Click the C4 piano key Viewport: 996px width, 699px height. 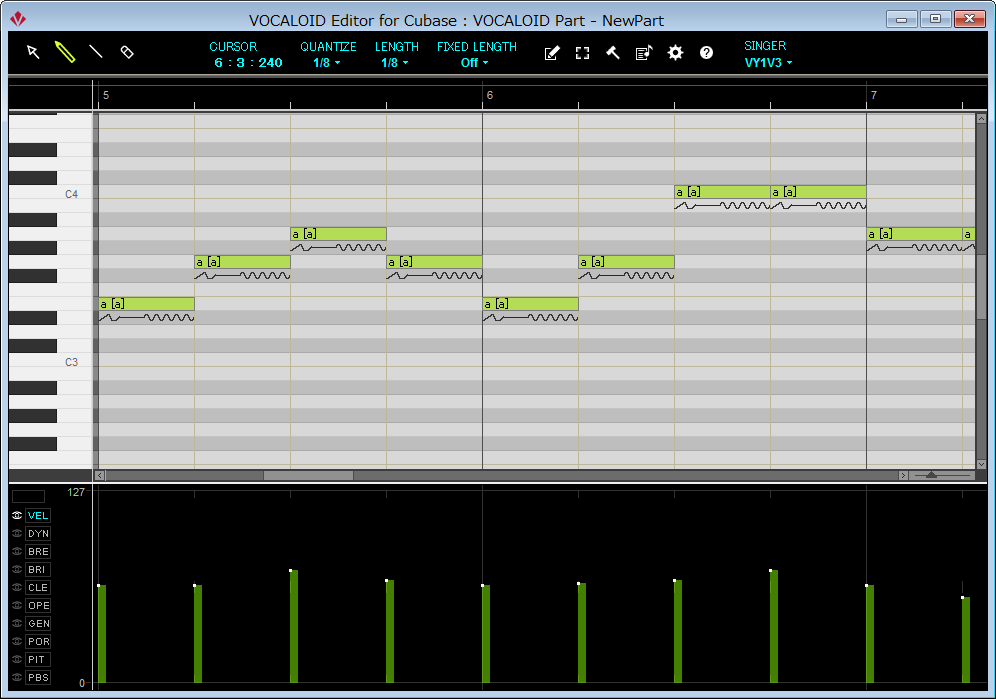pyautogui.click(x=51, y=194)
